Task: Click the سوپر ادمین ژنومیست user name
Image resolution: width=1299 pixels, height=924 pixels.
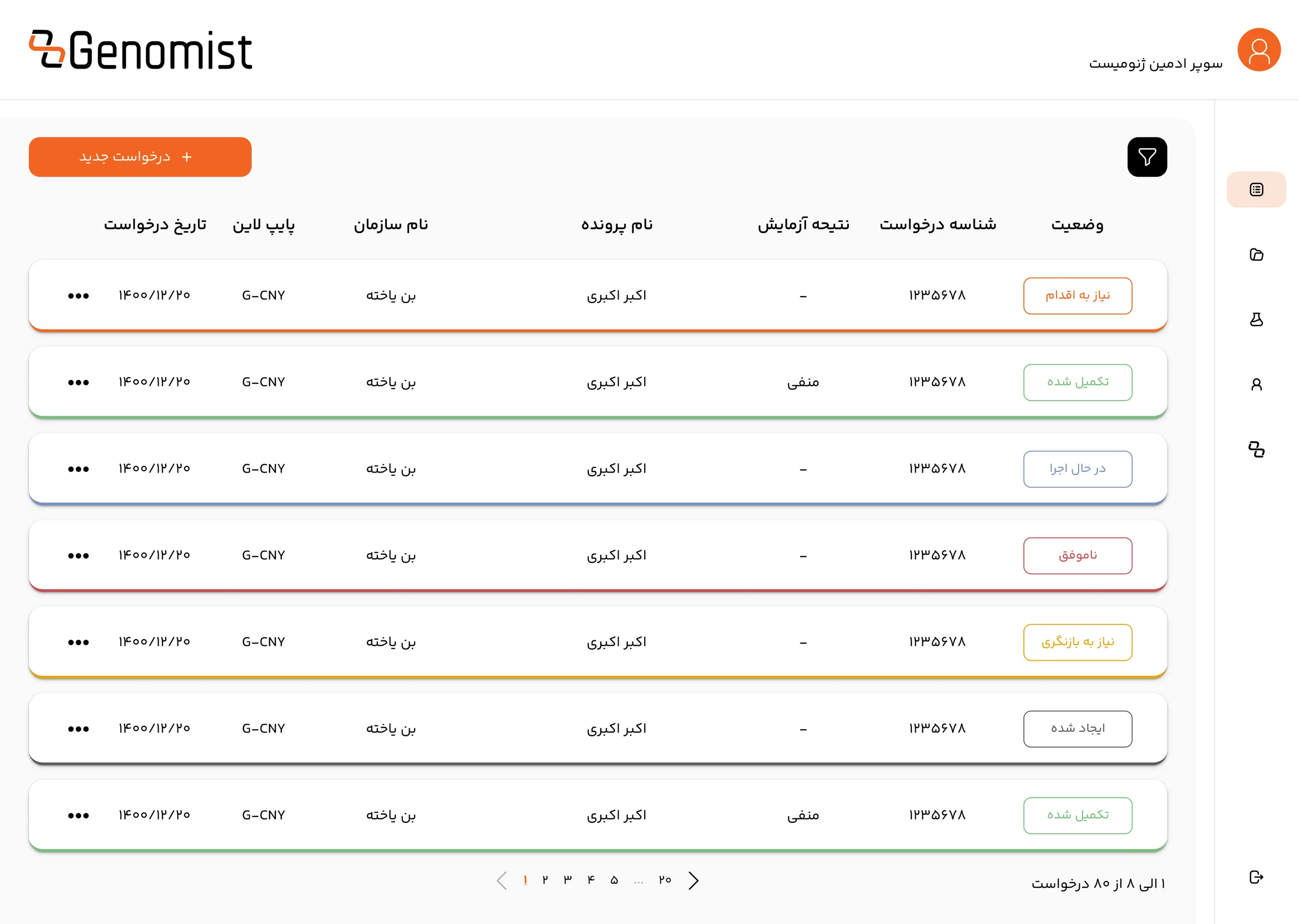Action: 1155,63
